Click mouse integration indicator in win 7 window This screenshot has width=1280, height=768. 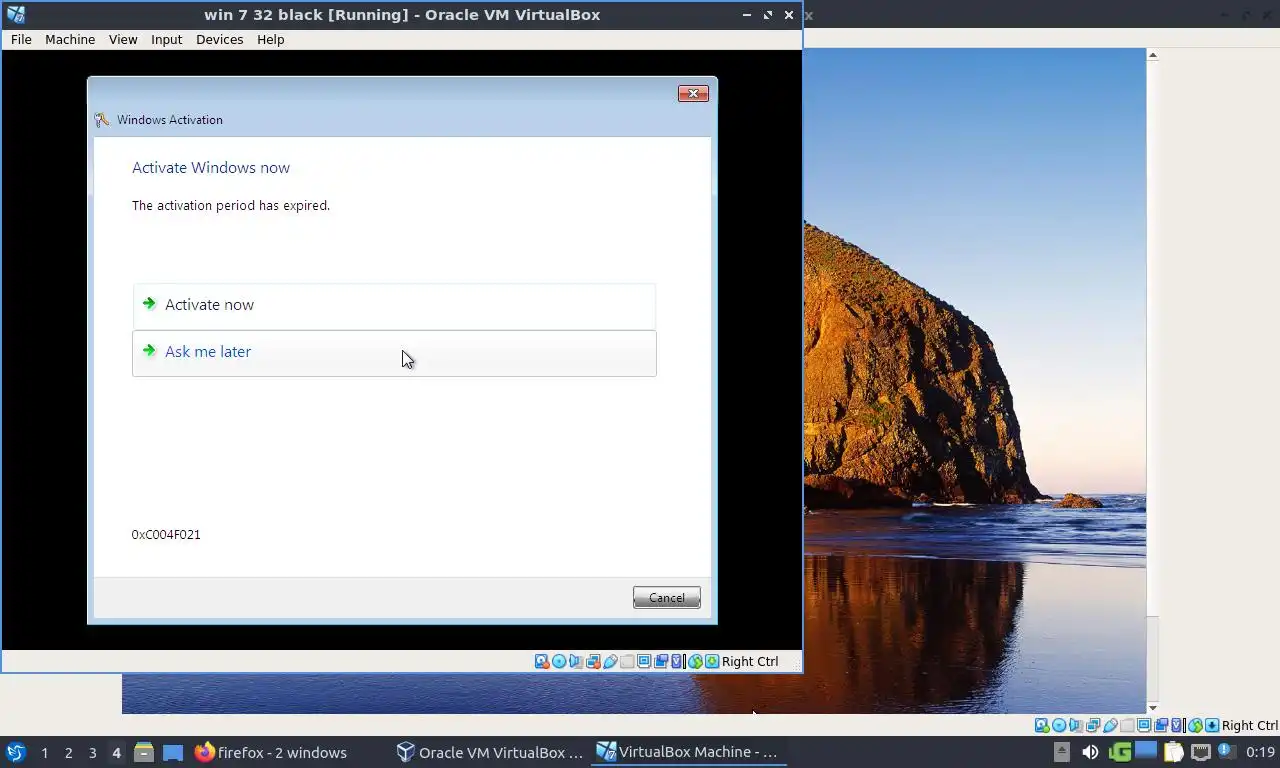pos(695,661)
